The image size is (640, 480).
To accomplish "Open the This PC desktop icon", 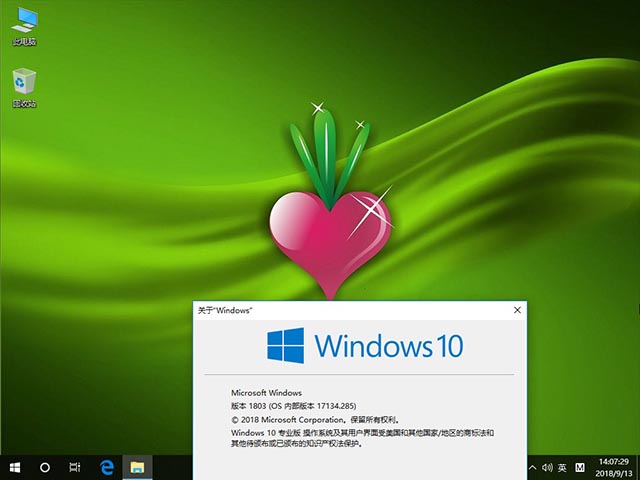I will (24, 26).
